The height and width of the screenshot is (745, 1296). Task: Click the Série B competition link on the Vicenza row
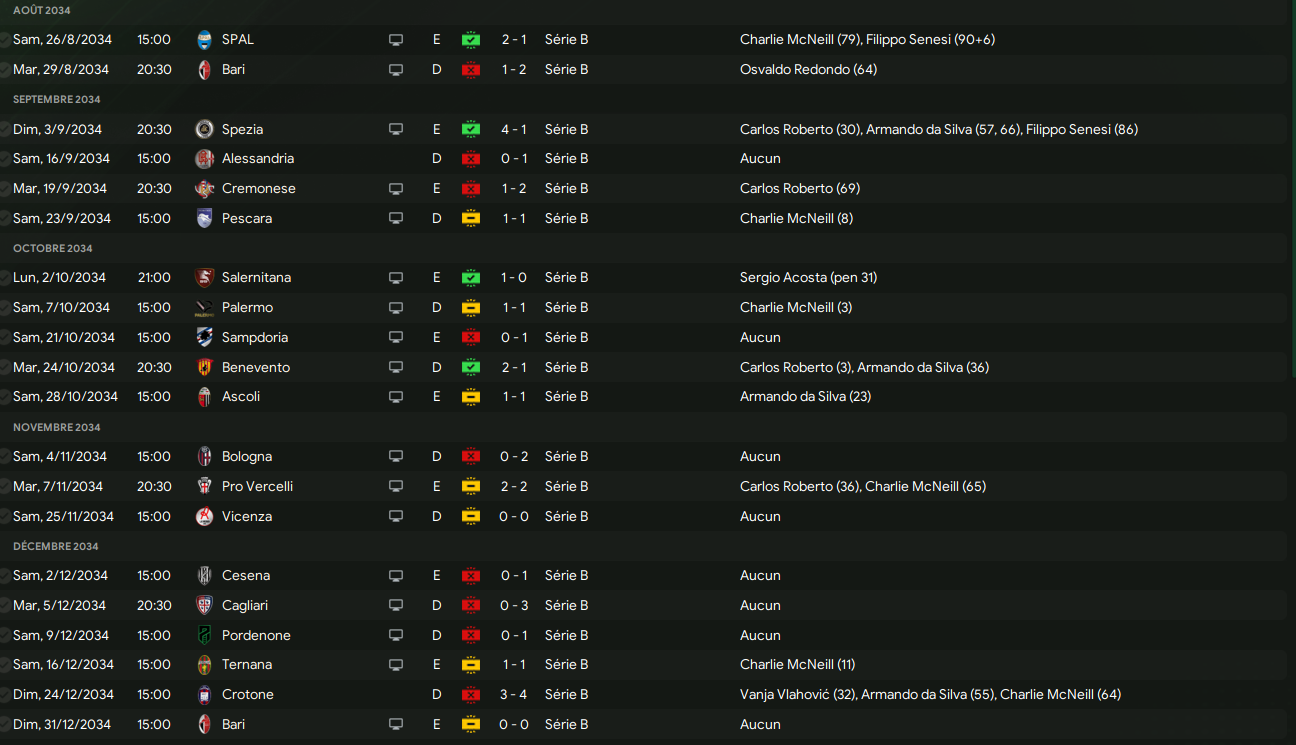[x=566, y=516]
